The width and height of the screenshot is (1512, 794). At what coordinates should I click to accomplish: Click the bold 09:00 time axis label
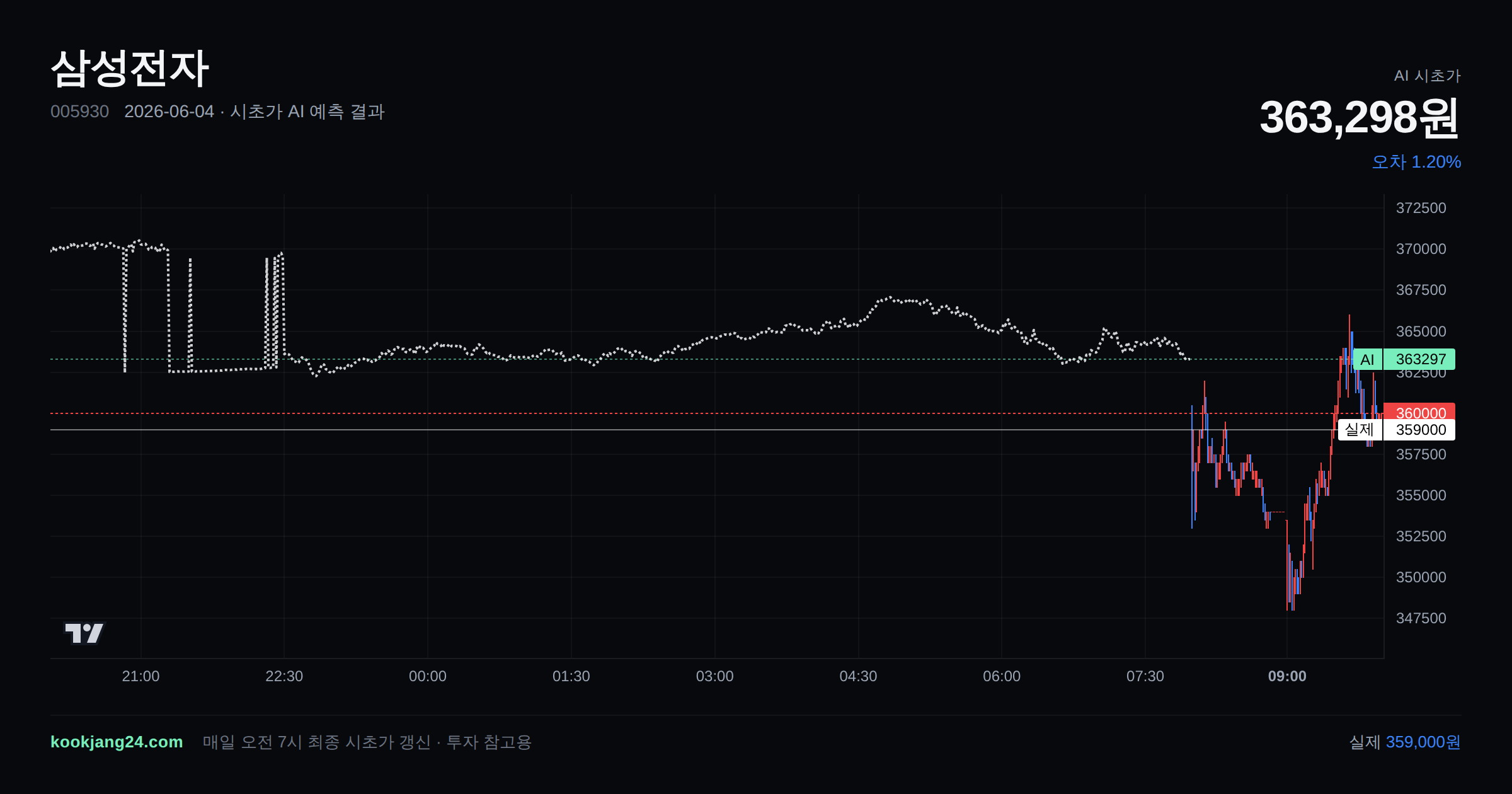point(1287,676)
